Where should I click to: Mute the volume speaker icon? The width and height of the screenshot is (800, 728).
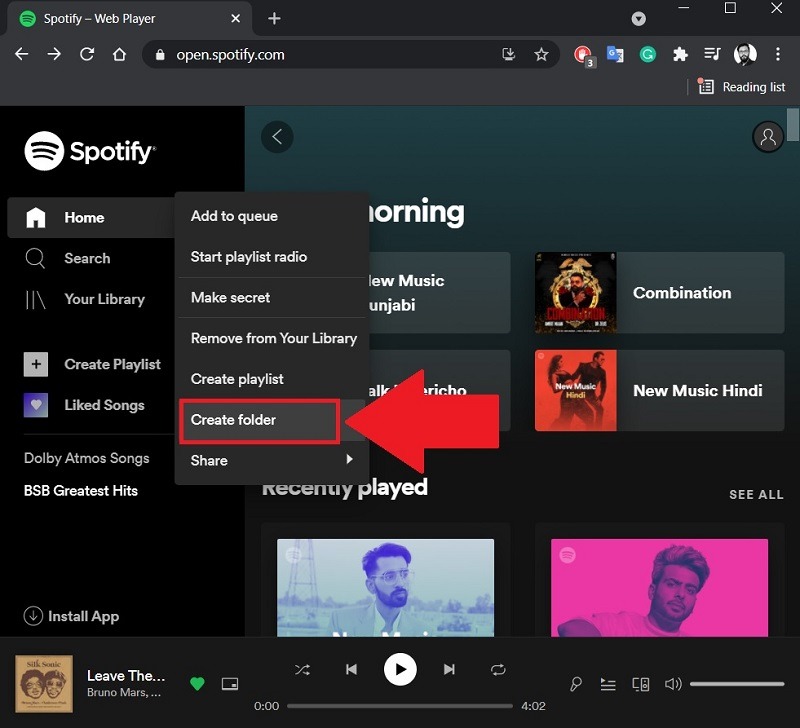(673, 684)
